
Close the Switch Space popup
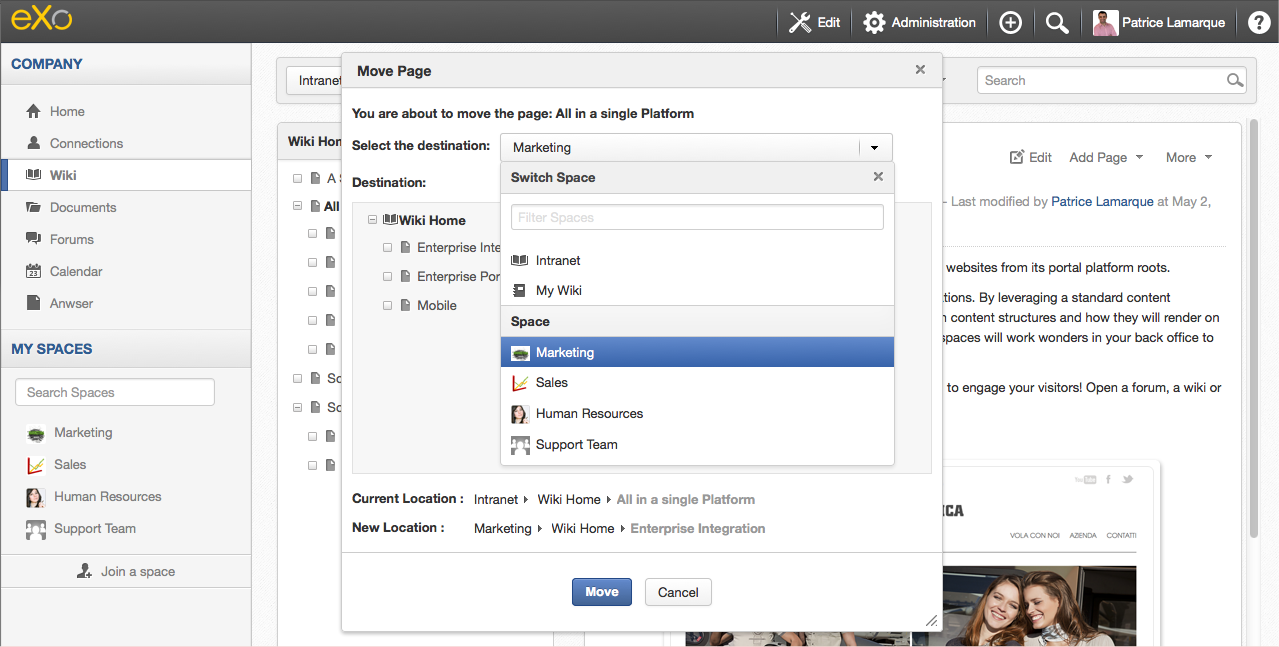coord(878,177)
